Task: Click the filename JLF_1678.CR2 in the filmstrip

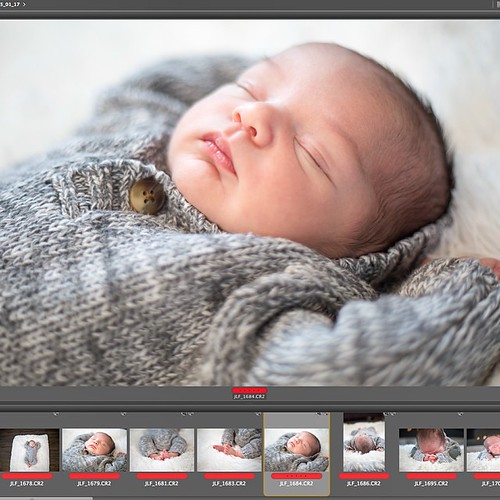Action: 27,483
